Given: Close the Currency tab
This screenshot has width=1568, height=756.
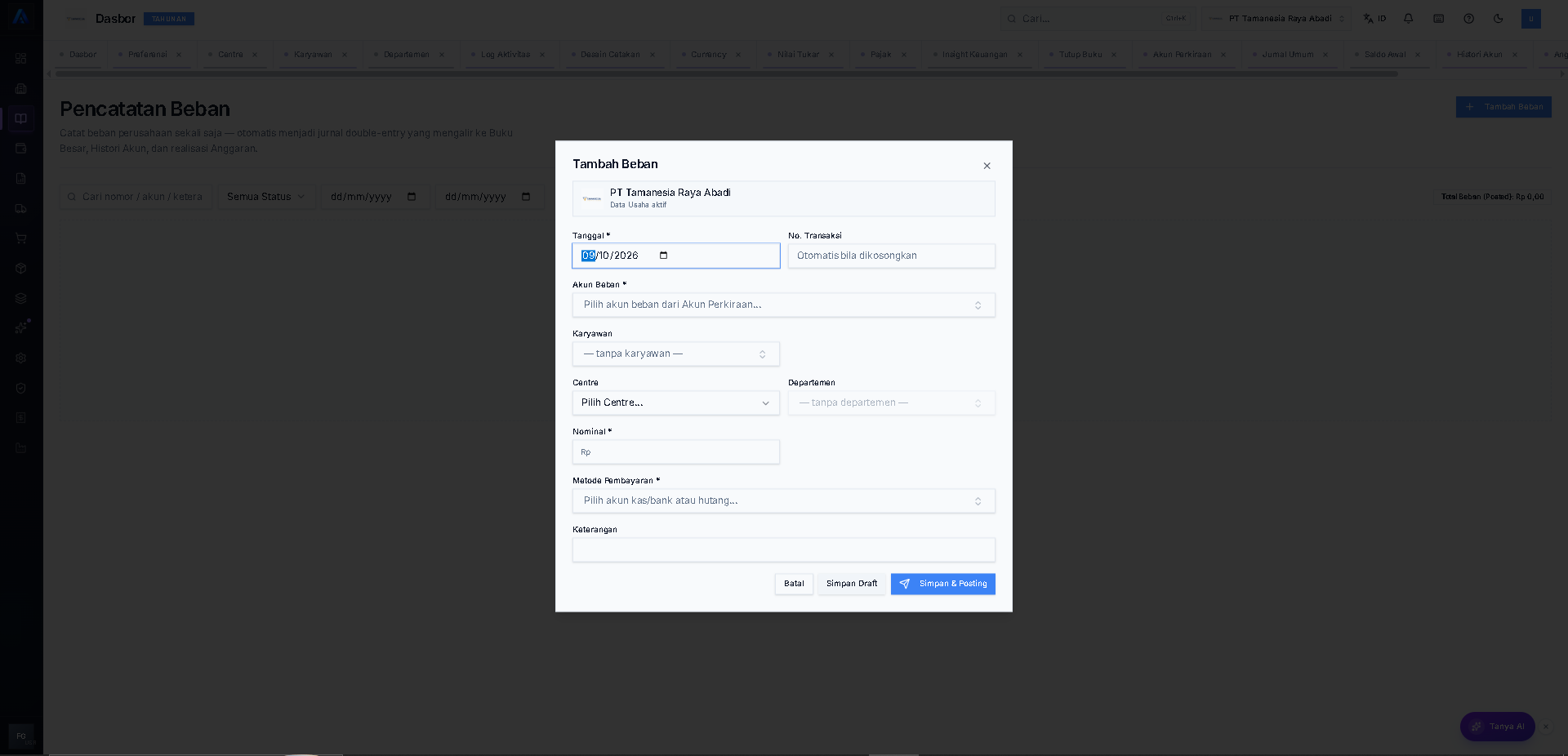Looking at the screenshot, I should (738, 55).
